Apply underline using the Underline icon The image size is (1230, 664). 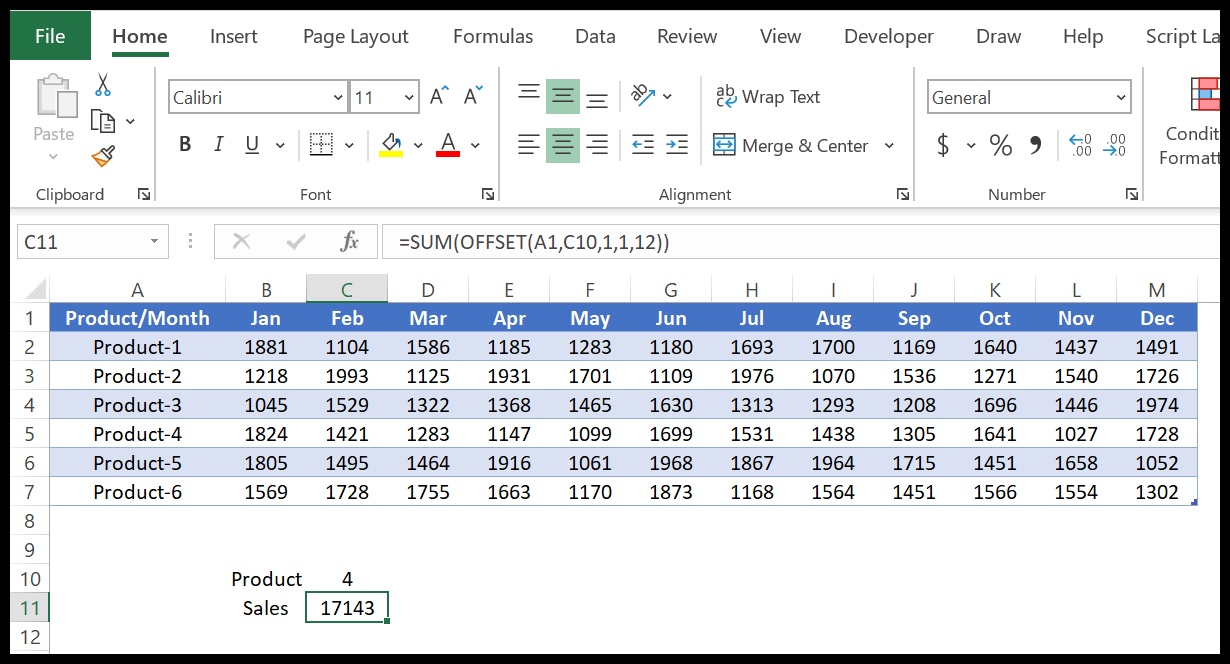[x=250, y=144]
